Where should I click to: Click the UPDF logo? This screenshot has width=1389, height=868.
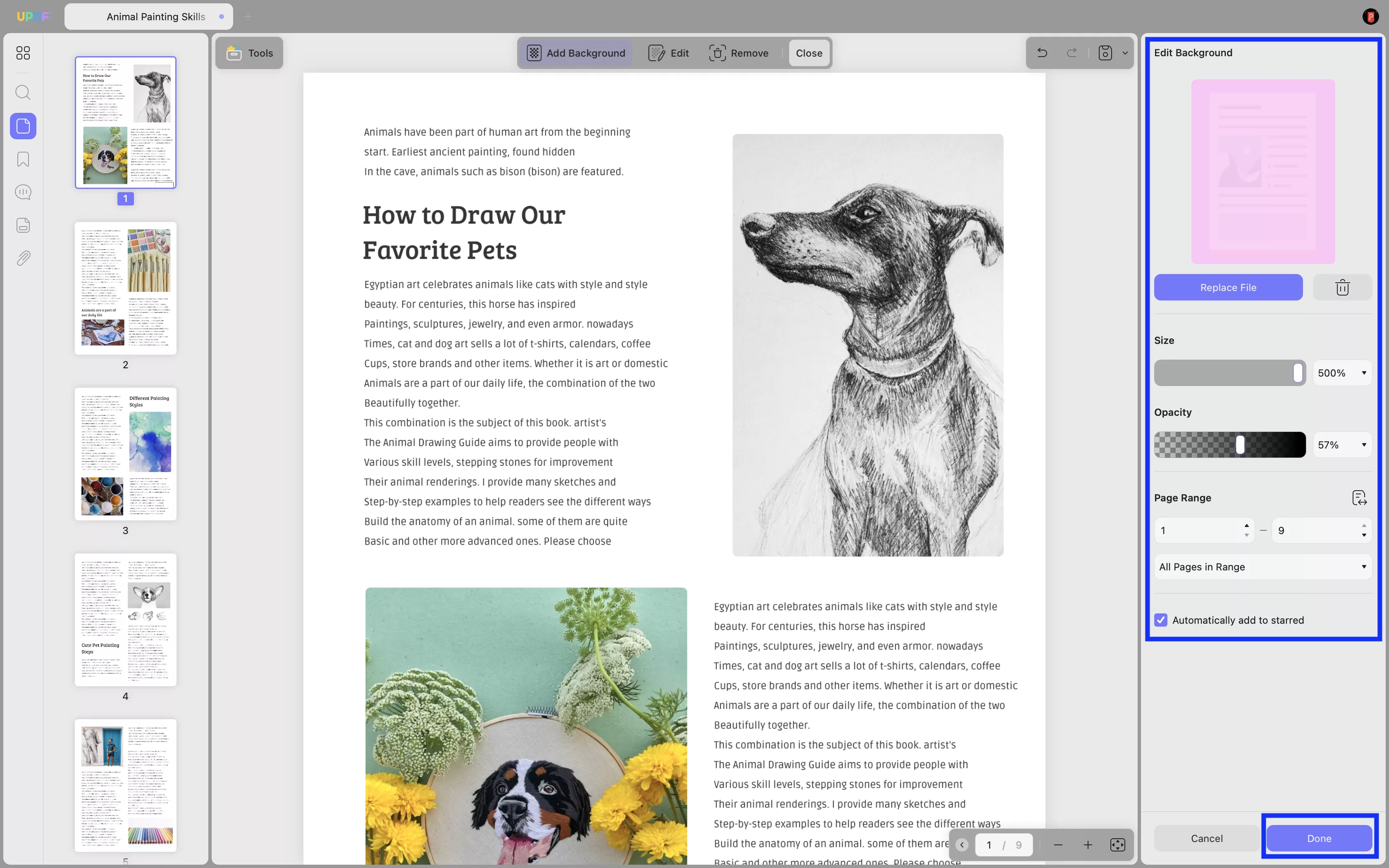(33, 17)
